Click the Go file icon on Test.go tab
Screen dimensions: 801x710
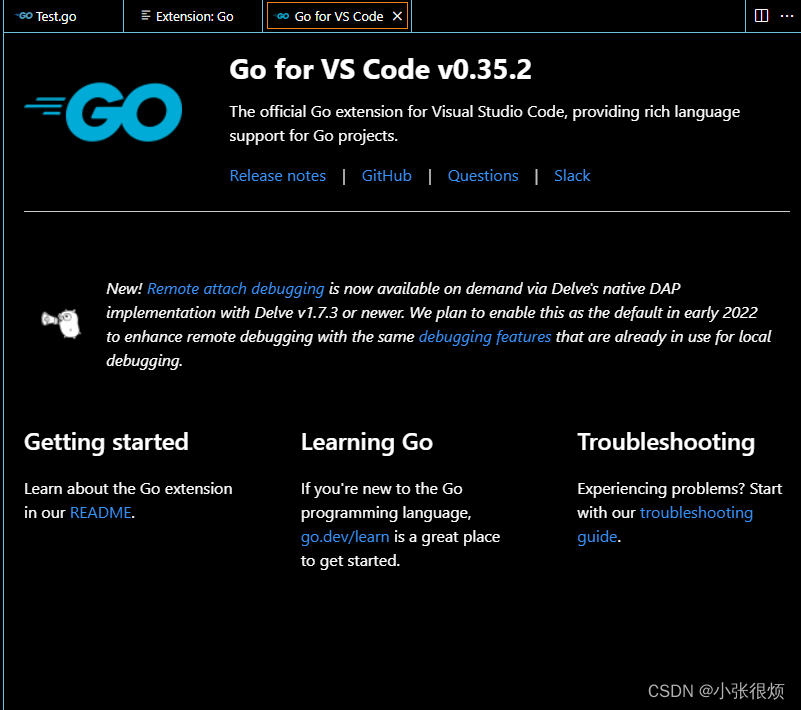24,16
